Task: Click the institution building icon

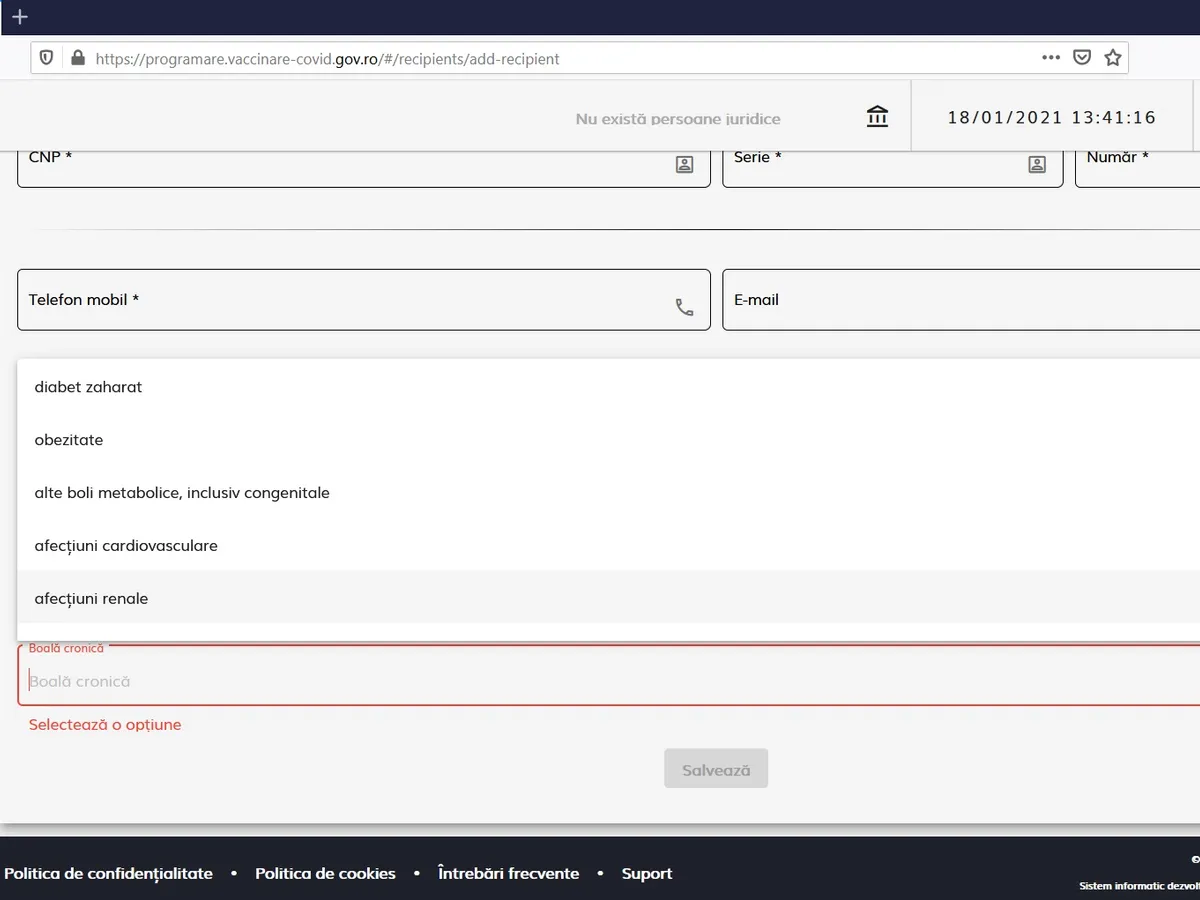Action: click(877, 117)
